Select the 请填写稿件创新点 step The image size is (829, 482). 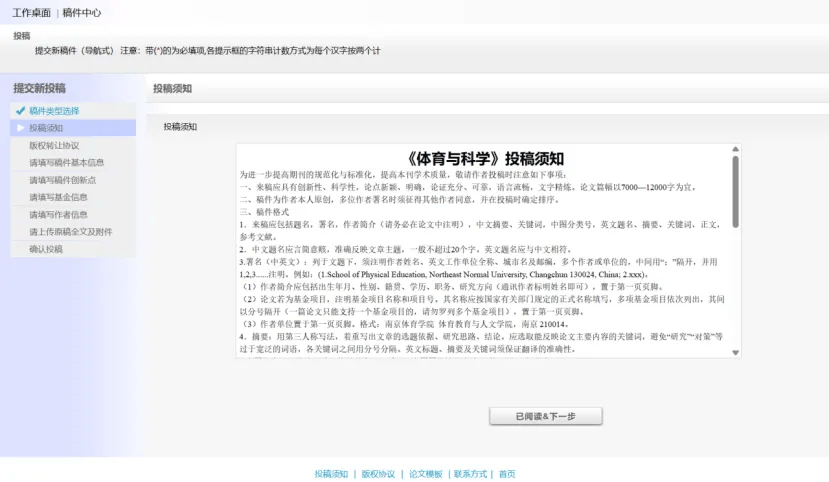62,180
